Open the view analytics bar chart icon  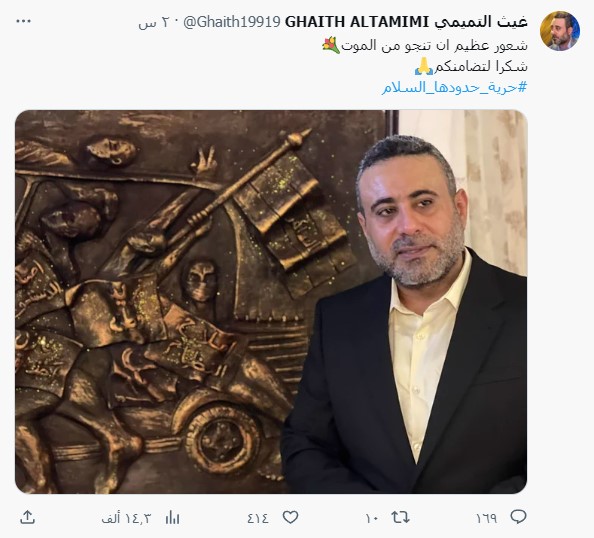point(172,518)
